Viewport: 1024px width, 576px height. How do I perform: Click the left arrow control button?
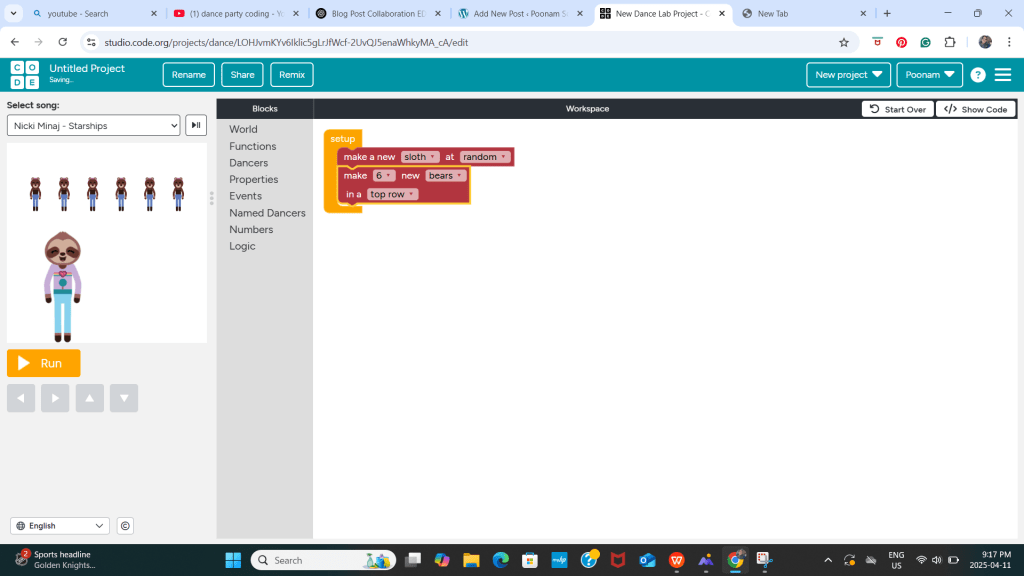pos(21,398)
